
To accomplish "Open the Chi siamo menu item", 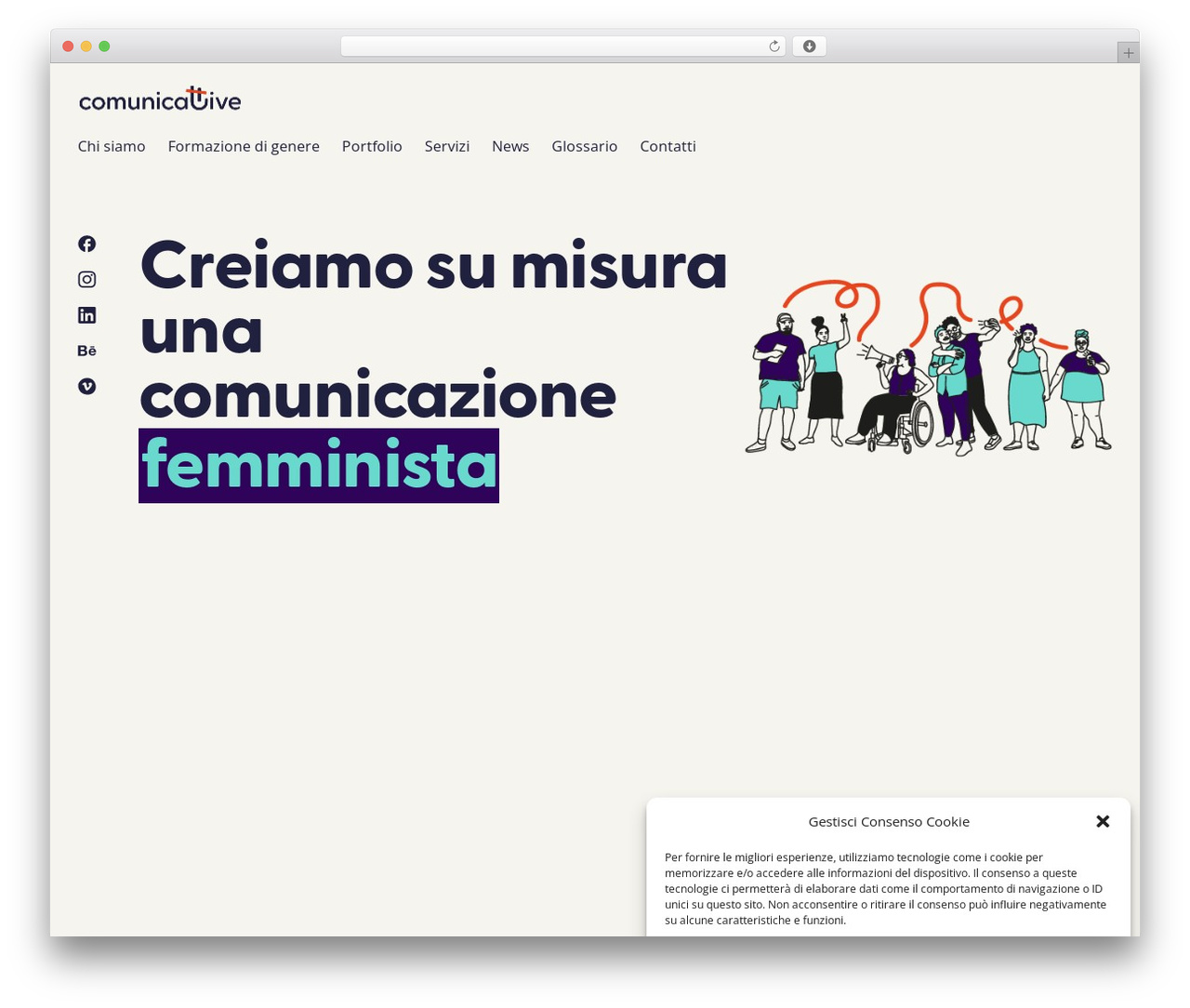I will pyautogui.click(x=112, y=146).
